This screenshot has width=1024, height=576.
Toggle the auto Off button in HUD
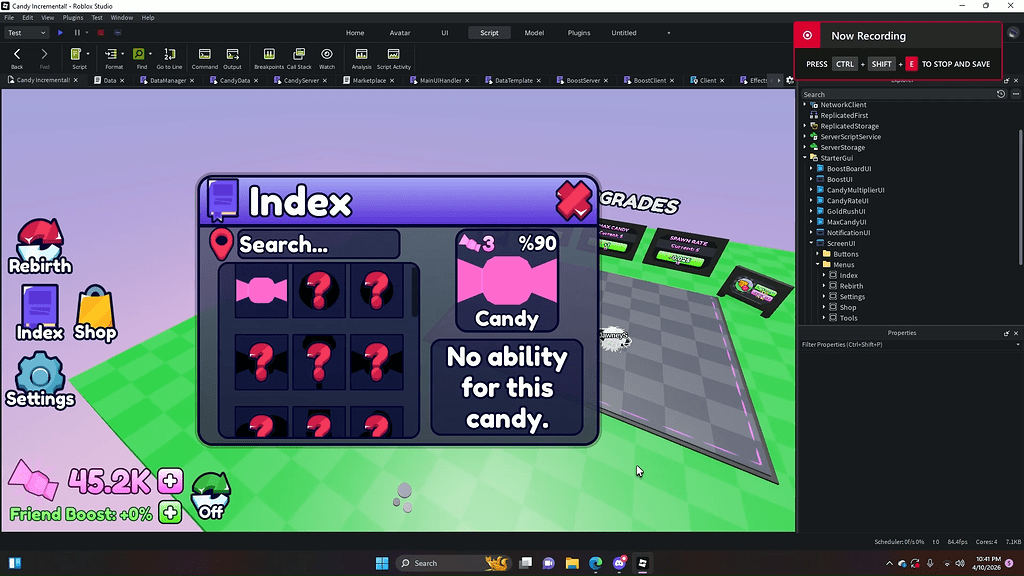click(x=210, y=496)
